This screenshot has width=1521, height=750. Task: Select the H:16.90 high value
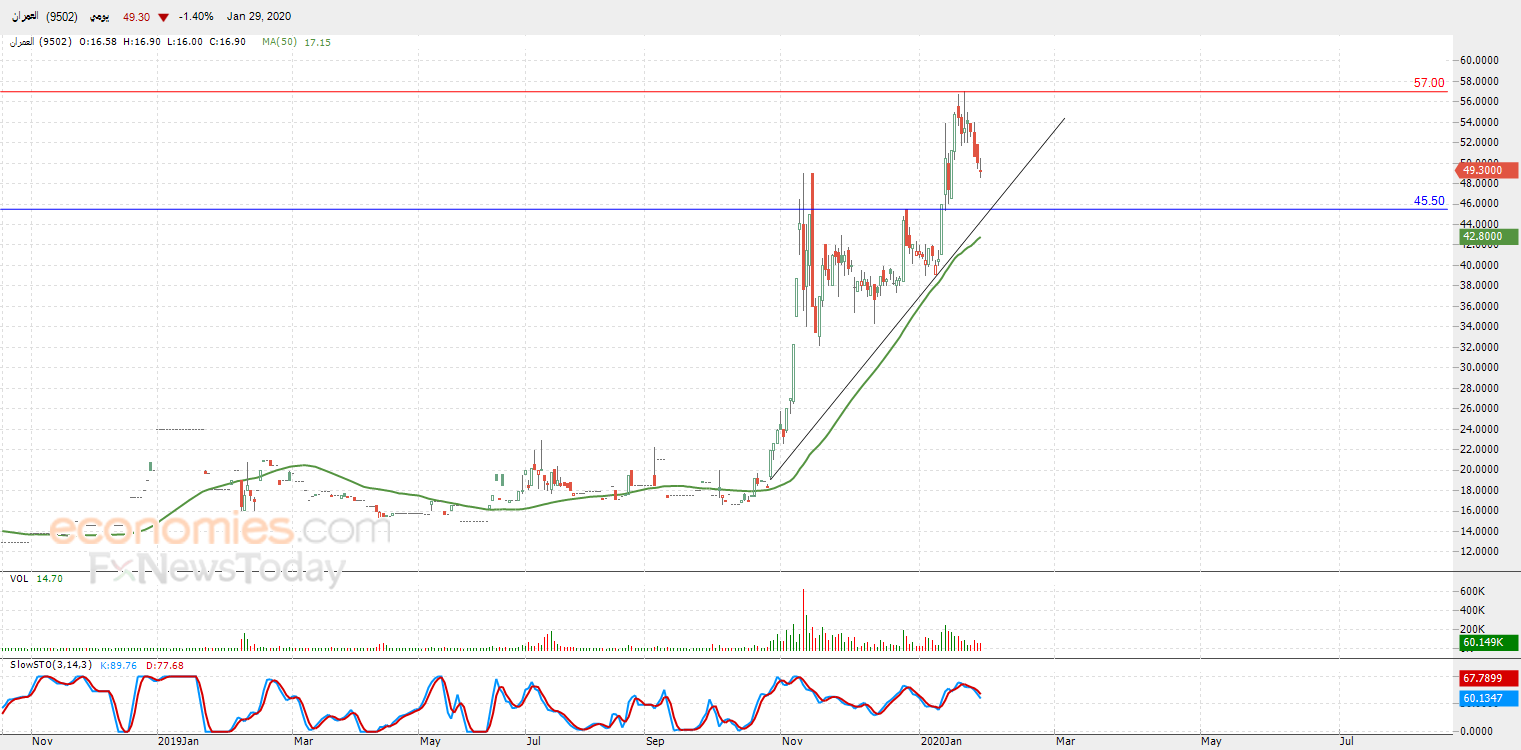click(x=141, y=42)
